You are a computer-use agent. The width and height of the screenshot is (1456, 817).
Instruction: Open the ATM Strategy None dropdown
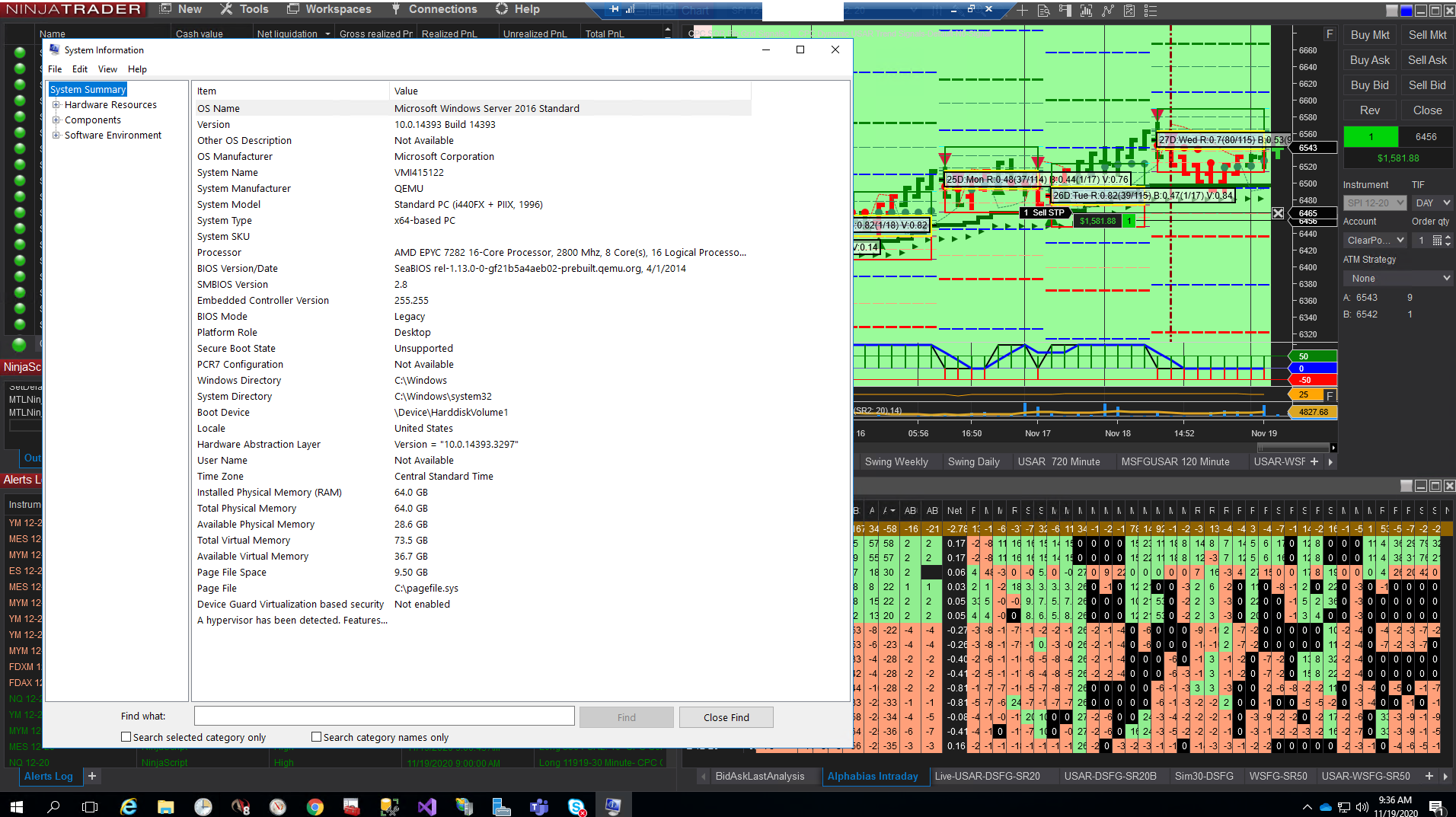click(x=1398, y=279)
